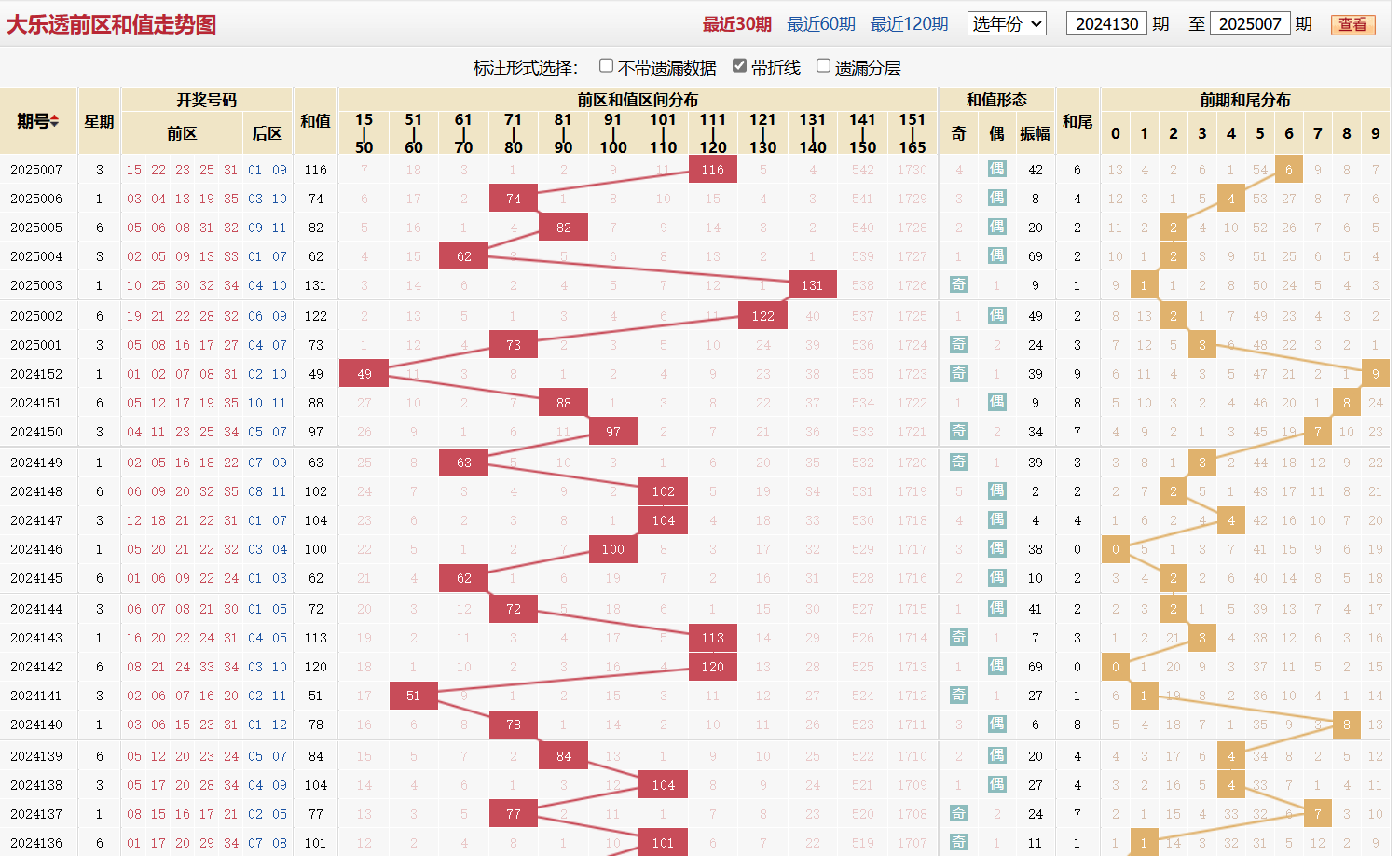1400x856 pixels.
Task: Select the red 82 cell for 2025005
Action: point(564,228)
